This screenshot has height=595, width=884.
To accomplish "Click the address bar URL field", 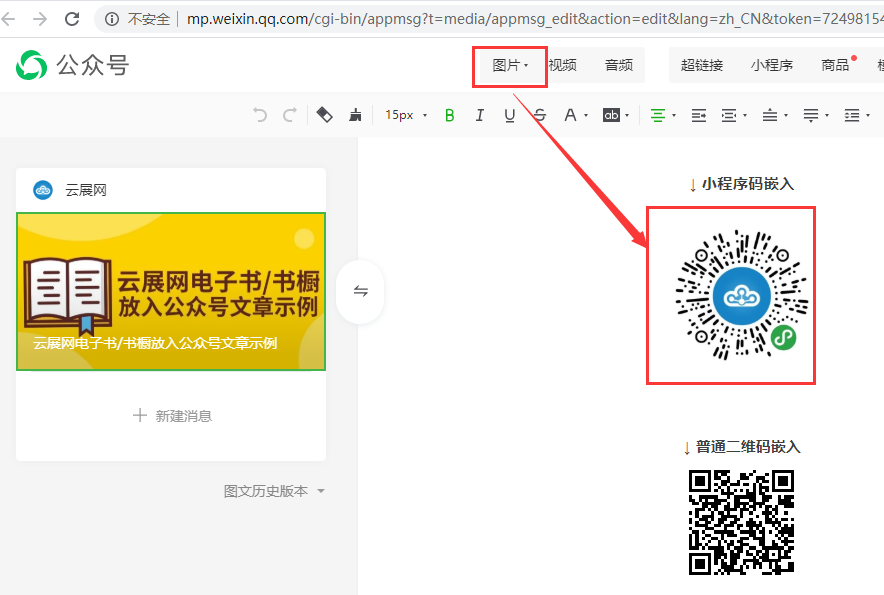I will click(534, 19).
